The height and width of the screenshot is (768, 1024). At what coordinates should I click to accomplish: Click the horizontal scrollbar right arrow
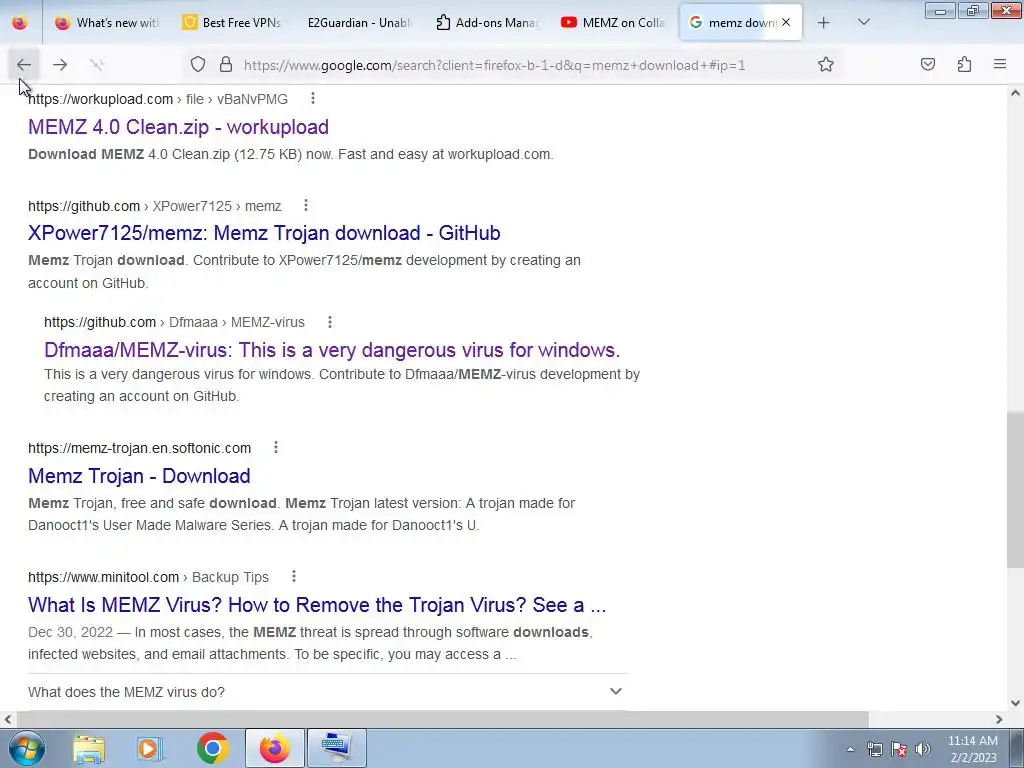point(999,719)
